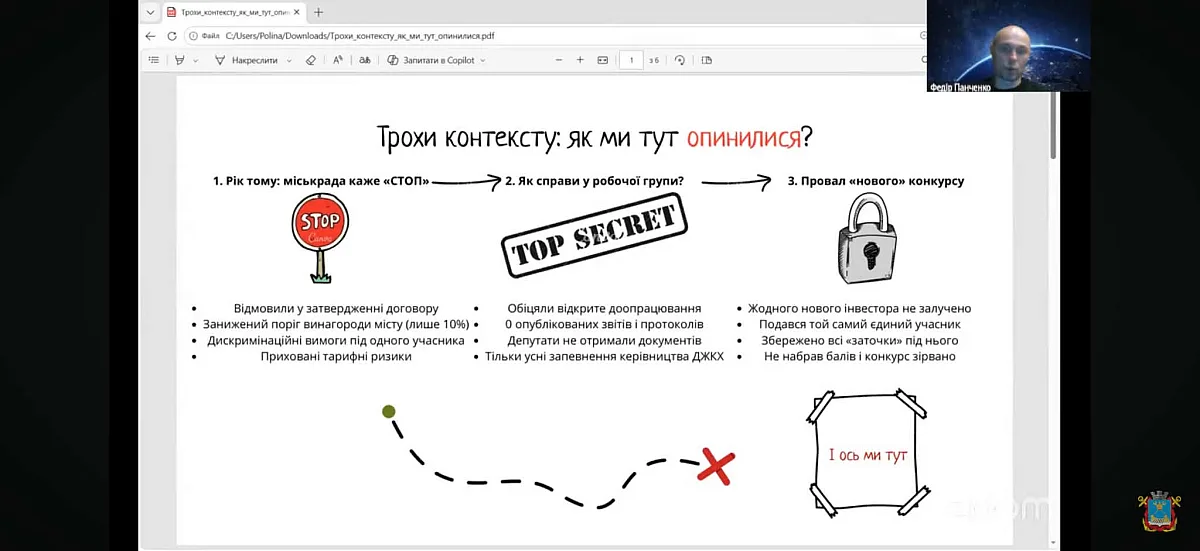Select the PDF tab Трохи_контексту

pos(232,13)
